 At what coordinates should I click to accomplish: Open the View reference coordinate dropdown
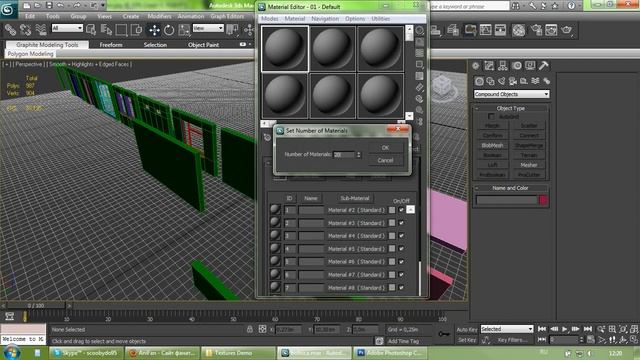[208, 28]
